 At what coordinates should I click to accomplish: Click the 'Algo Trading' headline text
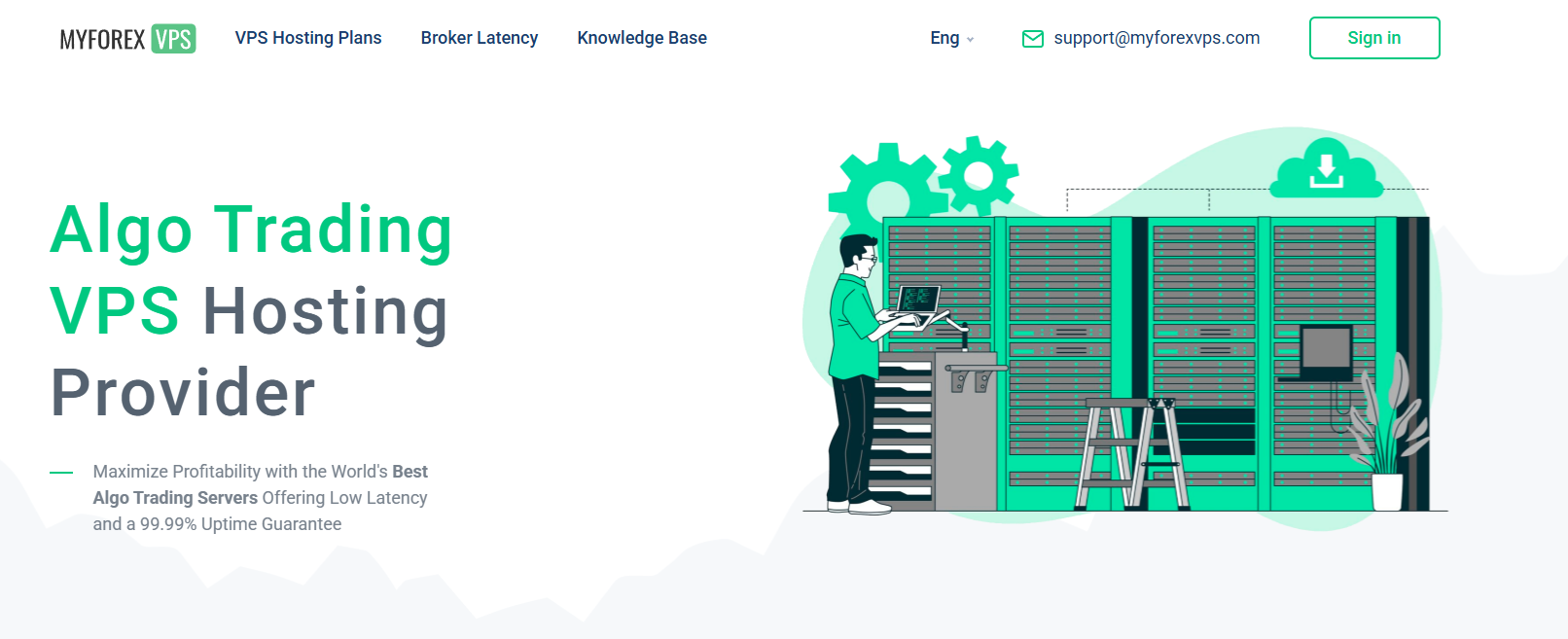coord(251,231)
